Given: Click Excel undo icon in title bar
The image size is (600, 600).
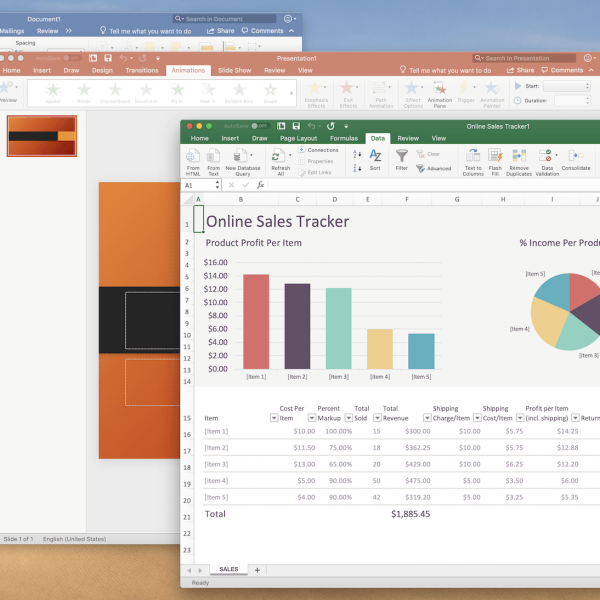Looking at the screenshot, I should pos(311,126).
